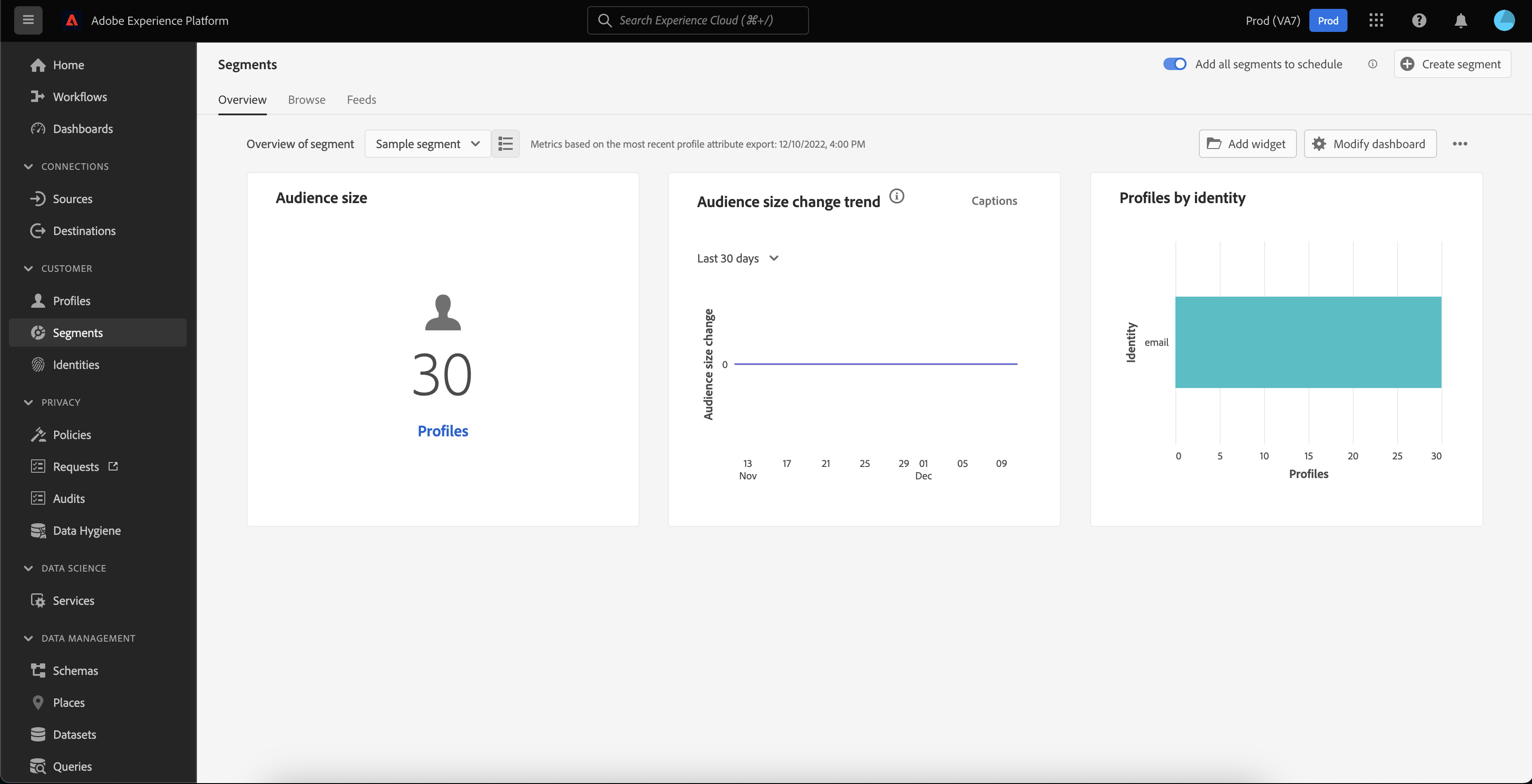Viewport: 1532px width, 784px height.
Task: Collapse the Connections sidebar section
Action: pyautogui.click(x=28, y=166)
